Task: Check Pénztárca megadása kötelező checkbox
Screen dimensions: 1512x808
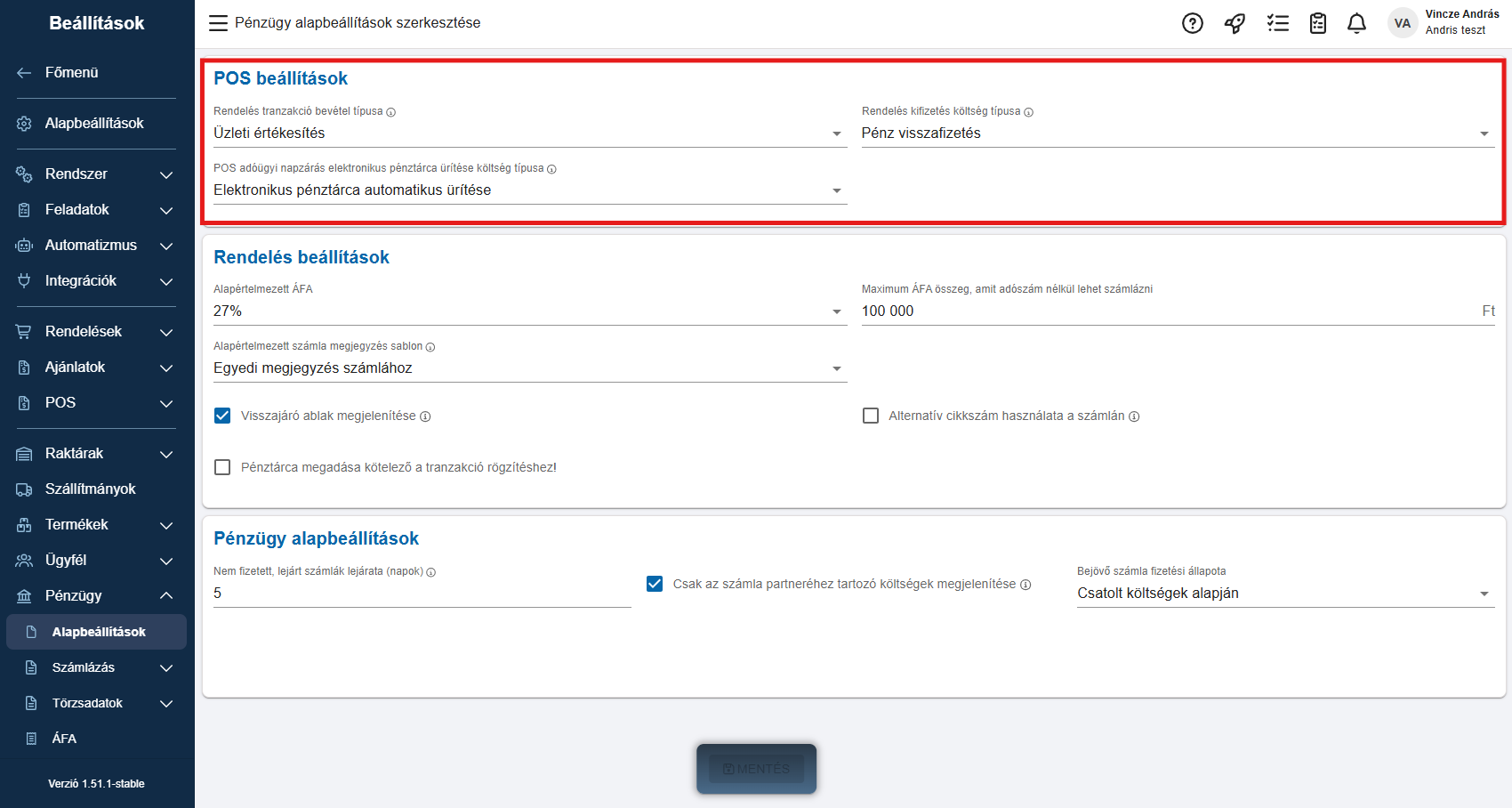Action: [222, 467]
